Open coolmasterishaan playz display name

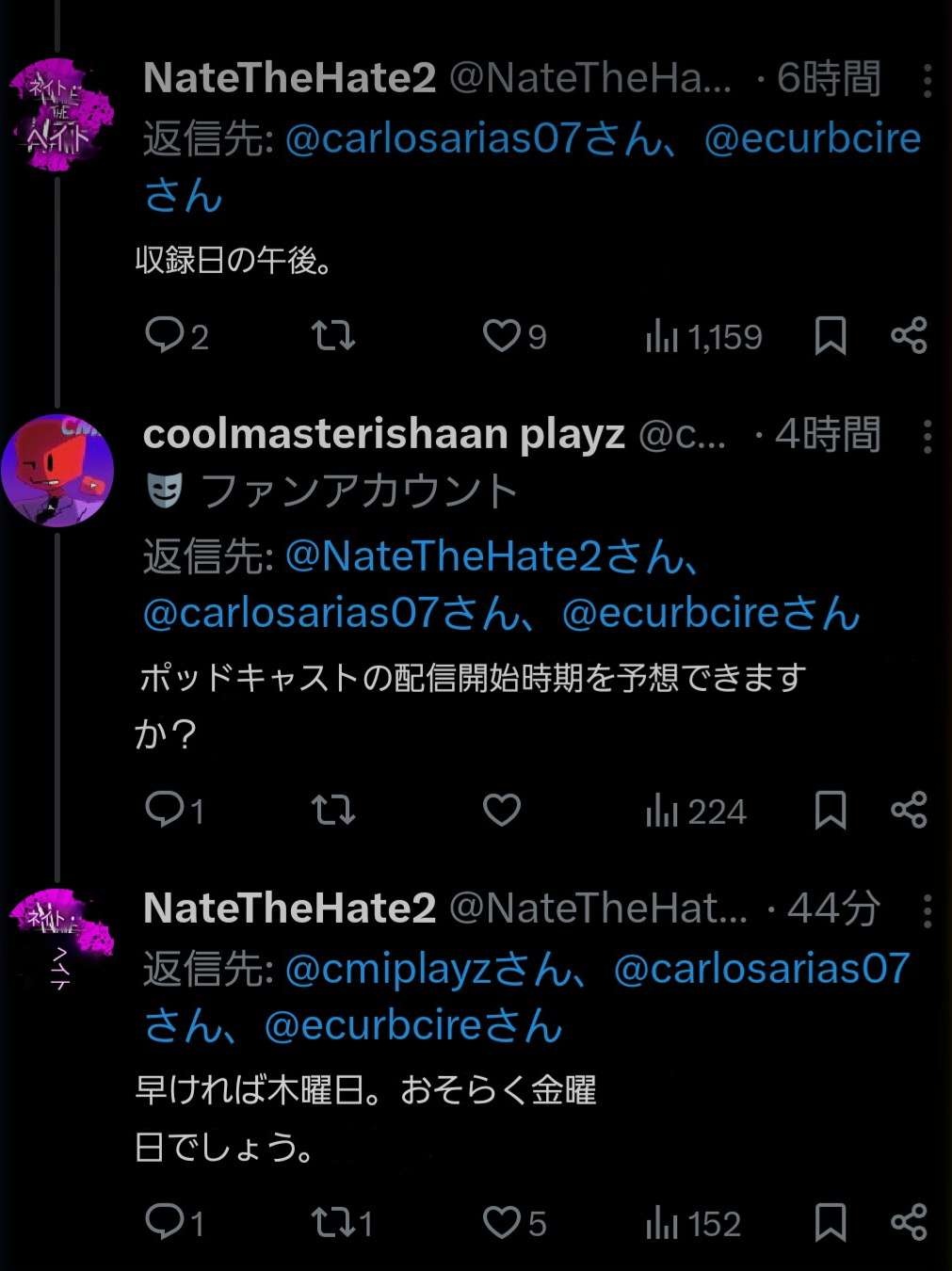(x=383, y=434)
